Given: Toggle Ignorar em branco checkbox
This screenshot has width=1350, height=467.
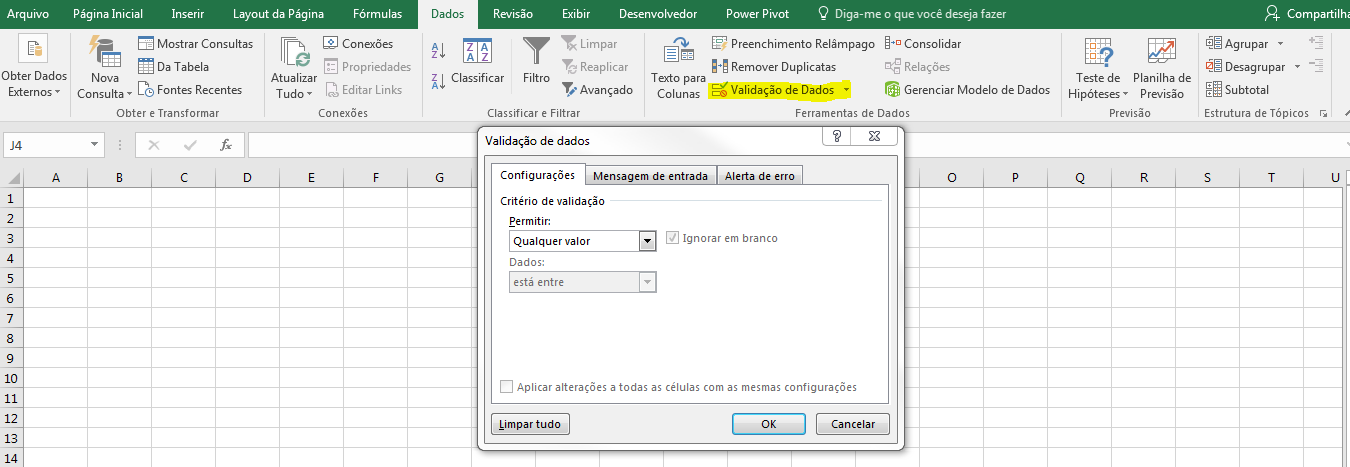Looking at the screenshot, I should (673, 238).
